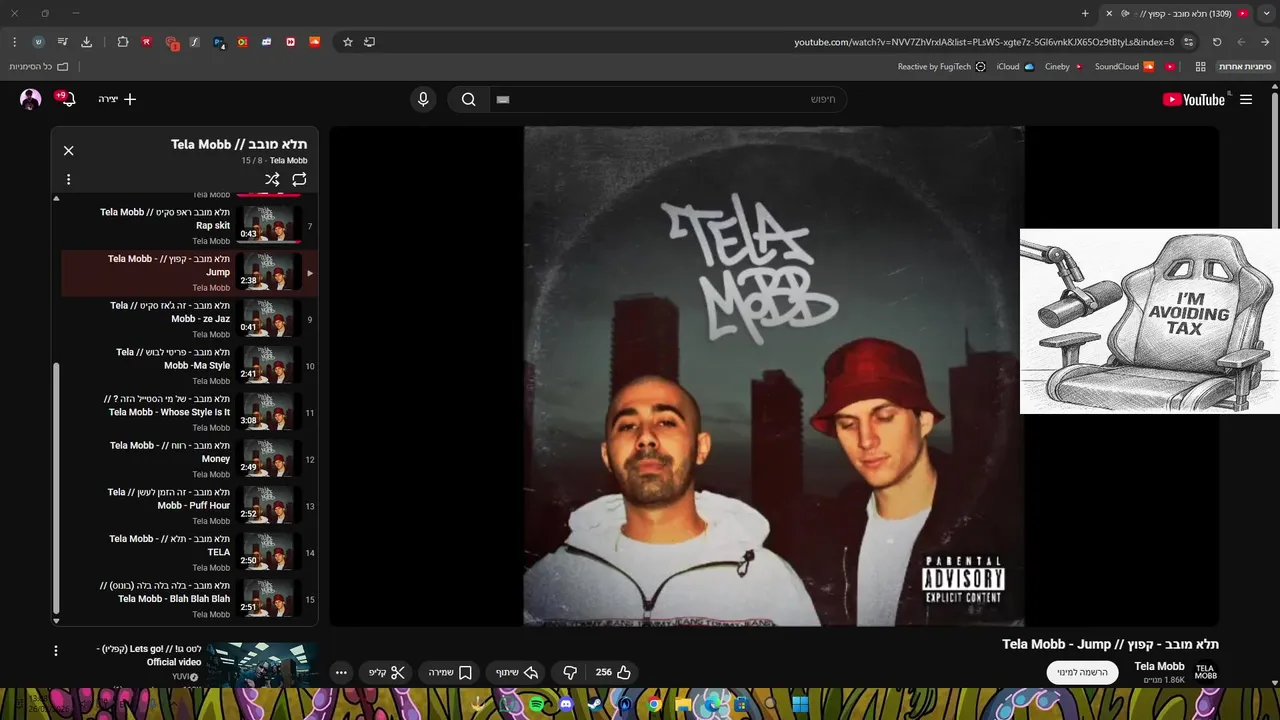Viewport: 1280px width, 720px height.
Task: Toggle playlist loop
Action: click(299, 179)
